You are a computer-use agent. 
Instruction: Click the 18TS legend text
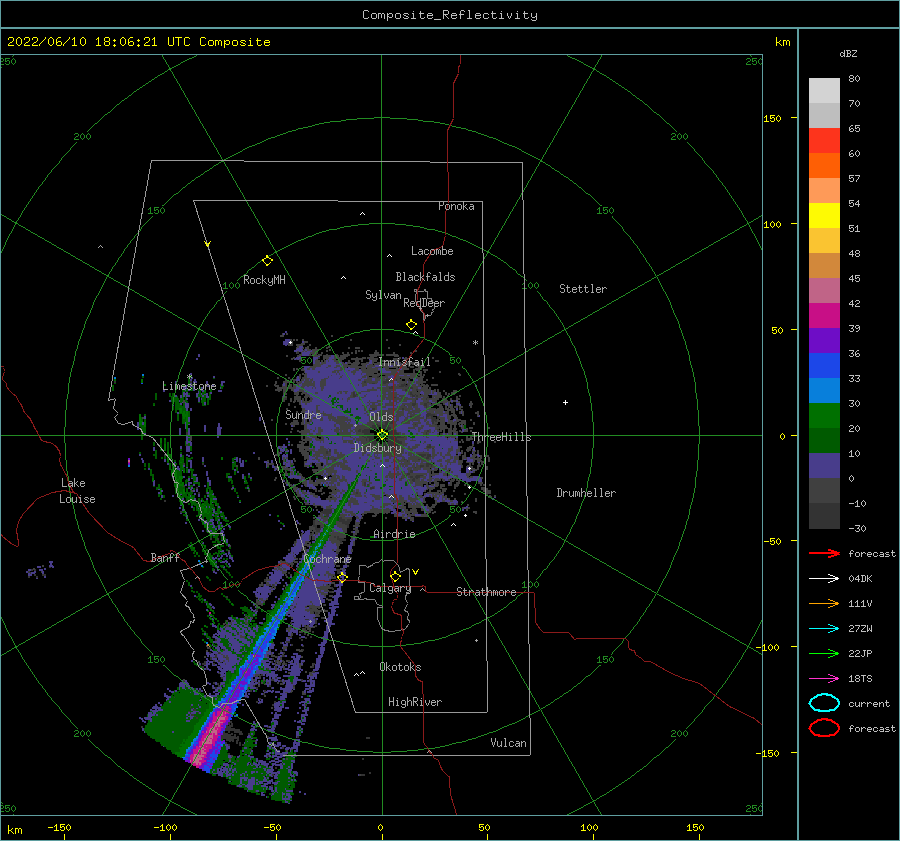coord(860,679)
